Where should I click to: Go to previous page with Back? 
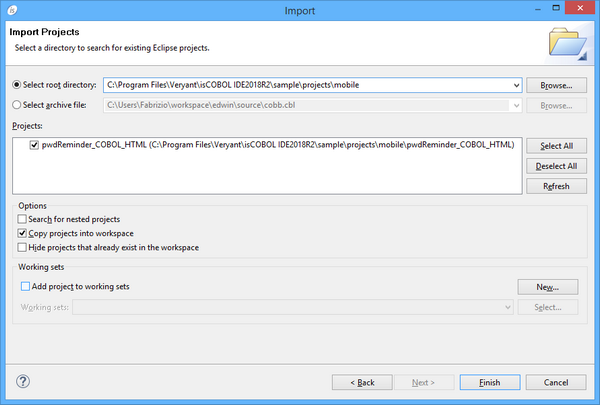[x=360, y=382]
